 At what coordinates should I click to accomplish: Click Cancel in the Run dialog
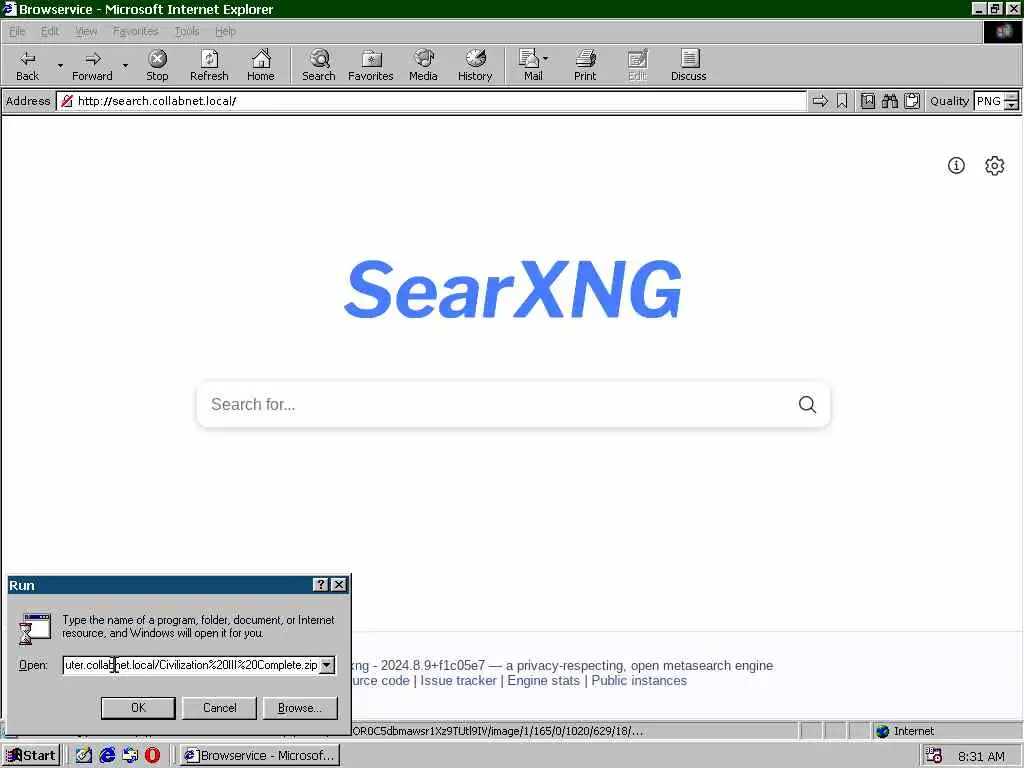pyautogui.click(x=219, y=708)
